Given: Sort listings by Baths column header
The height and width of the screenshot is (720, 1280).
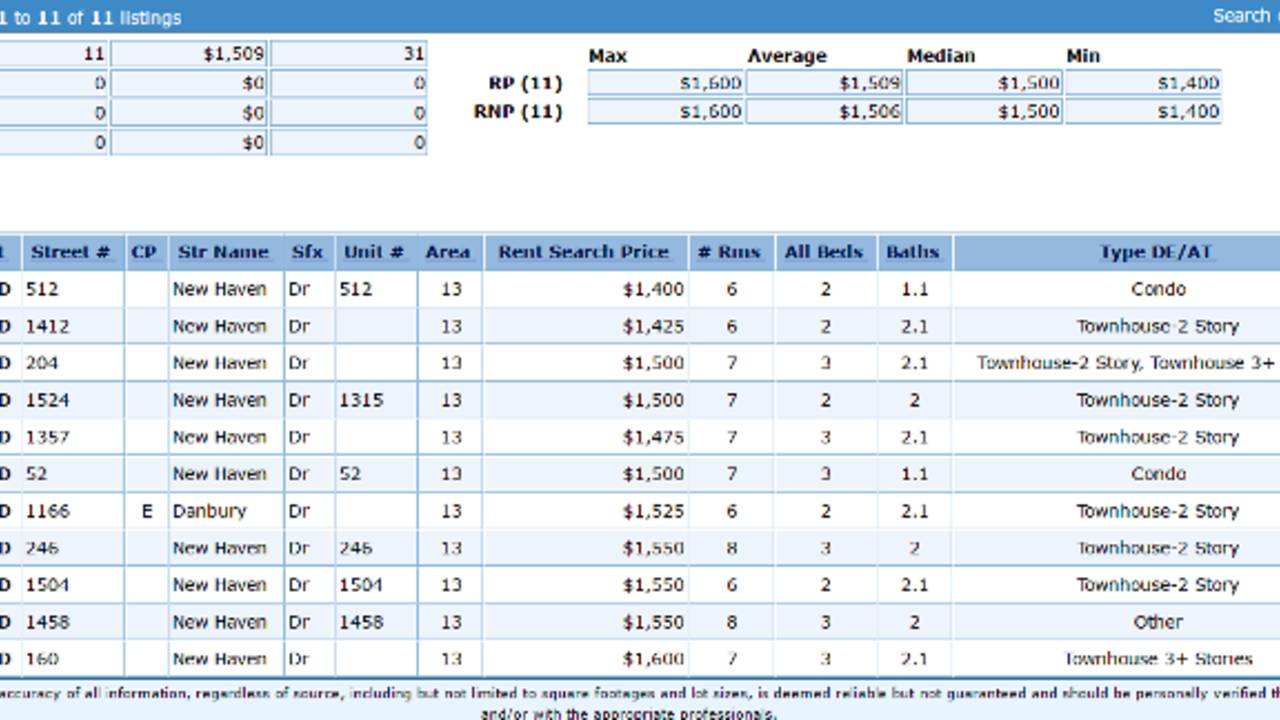Looking at the screenshot, I should click(914, 252).
